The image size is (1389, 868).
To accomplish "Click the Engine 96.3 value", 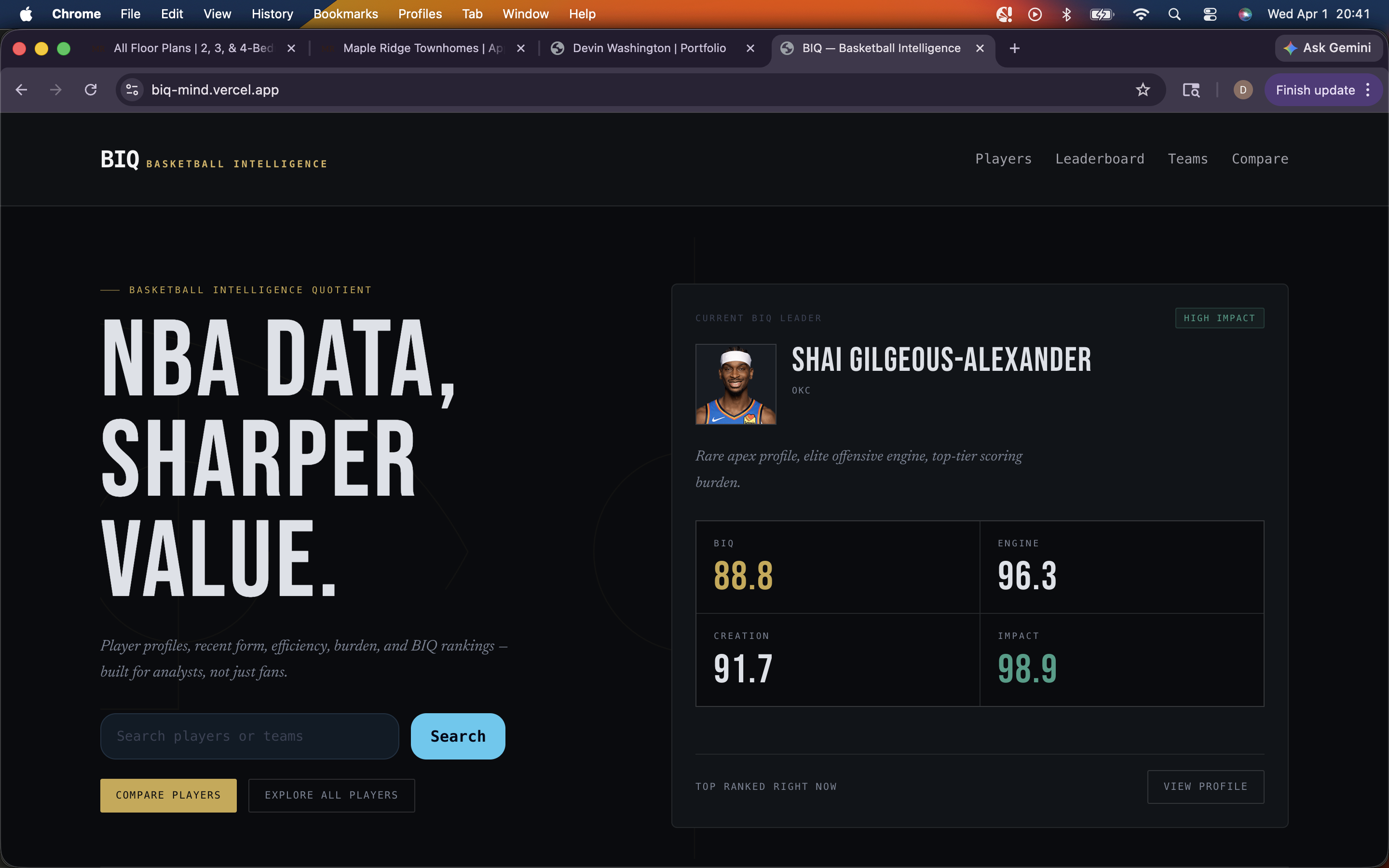I will [1027, 576].
